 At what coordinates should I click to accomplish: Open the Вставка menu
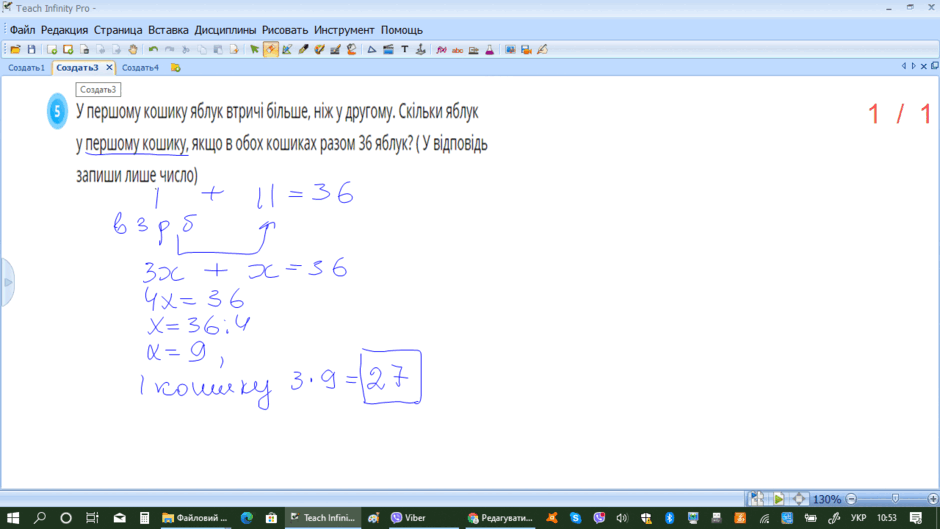(168, 30)
